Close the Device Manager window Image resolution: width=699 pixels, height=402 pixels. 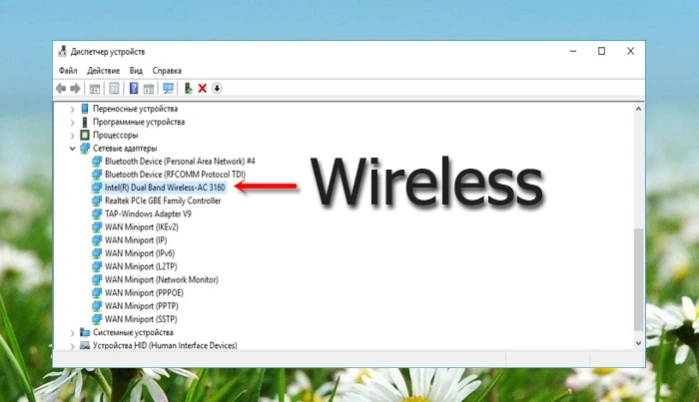[630, 51]
